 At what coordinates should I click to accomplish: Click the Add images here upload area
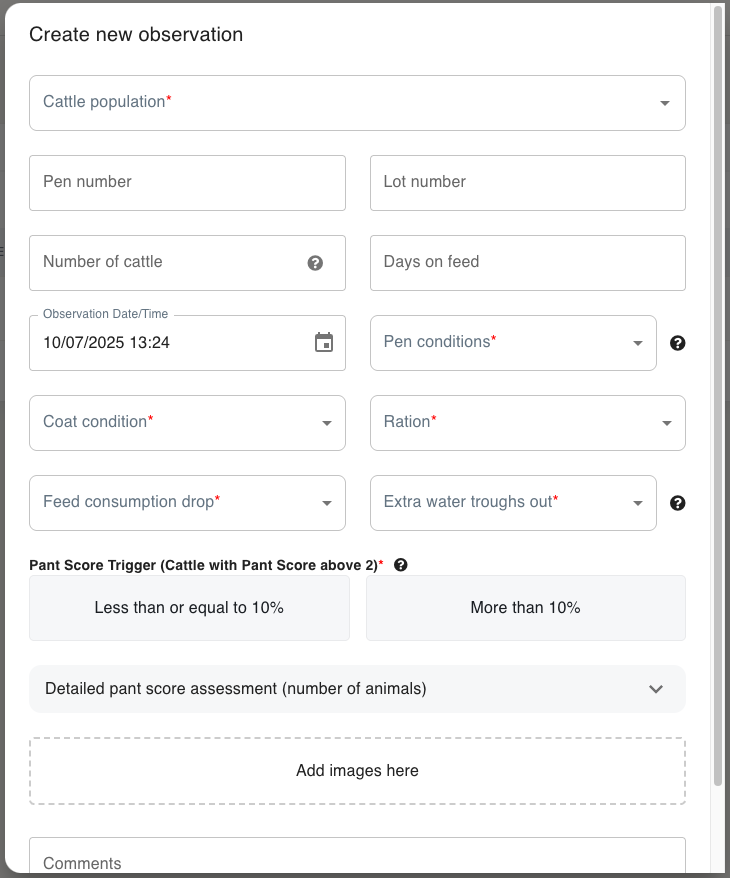[x=357, y=771]
